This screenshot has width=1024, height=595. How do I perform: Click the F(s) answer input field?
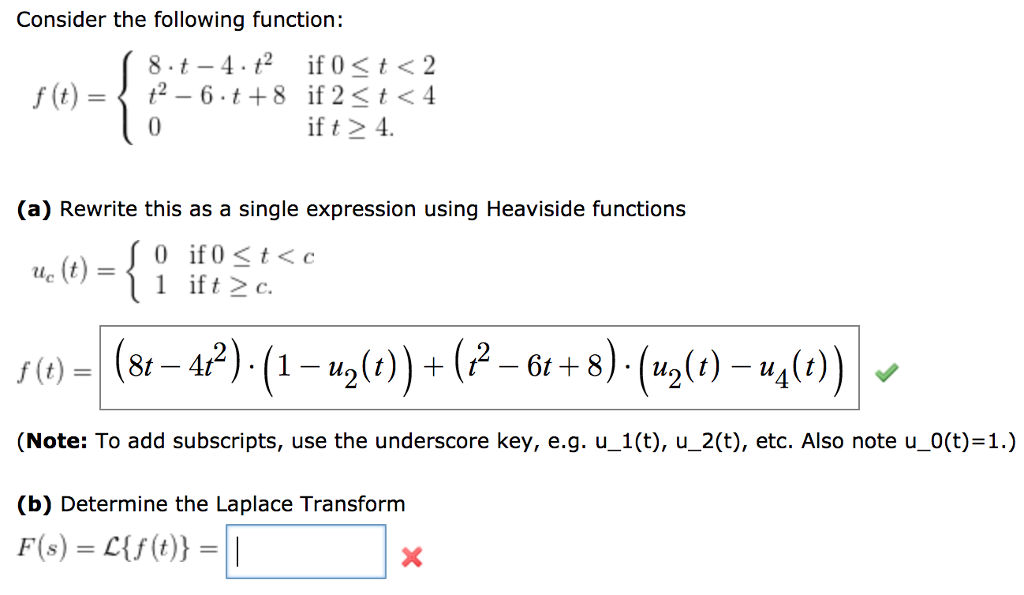306,550
